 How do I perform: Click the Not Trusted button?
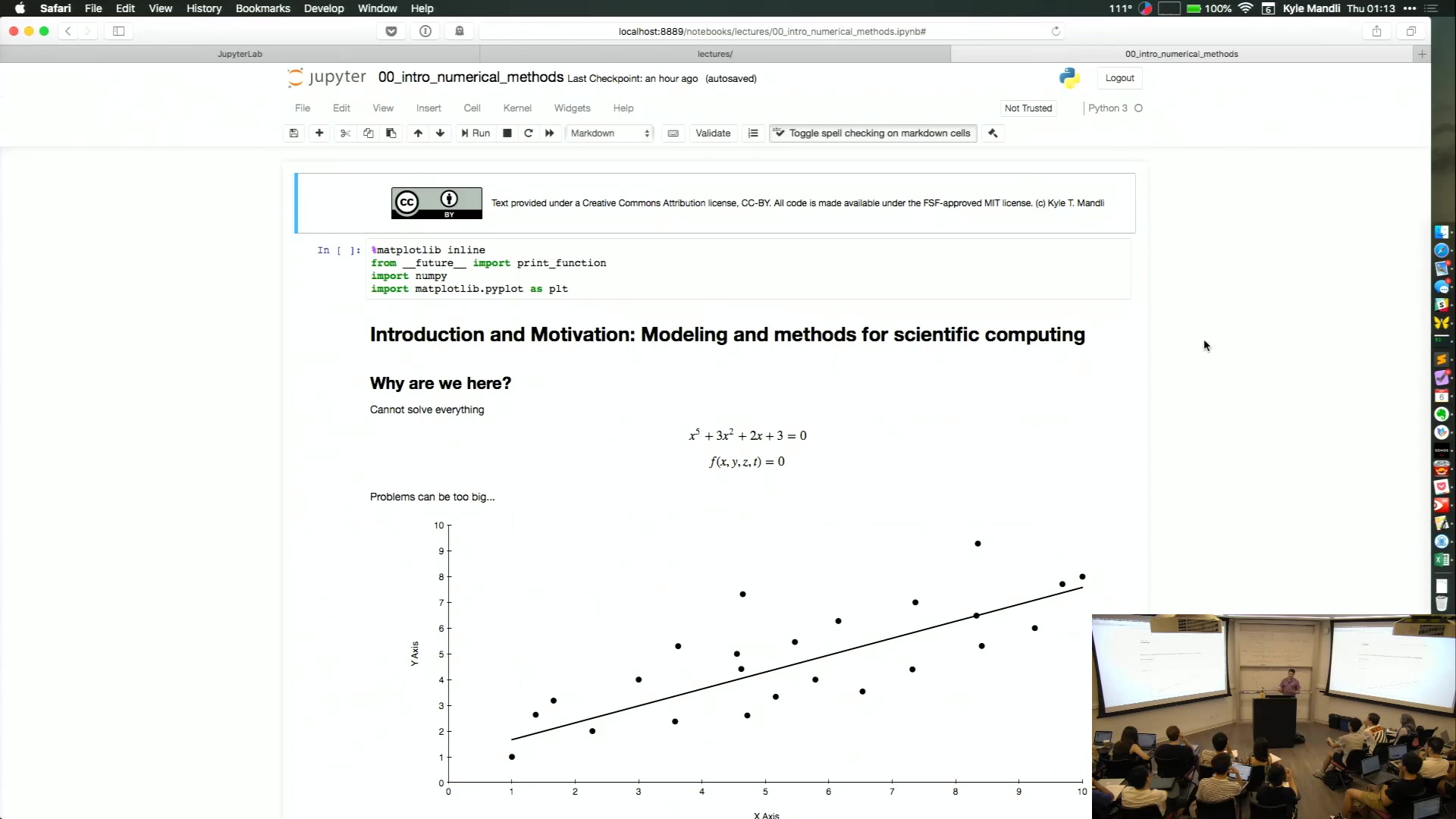[1028, 107]
